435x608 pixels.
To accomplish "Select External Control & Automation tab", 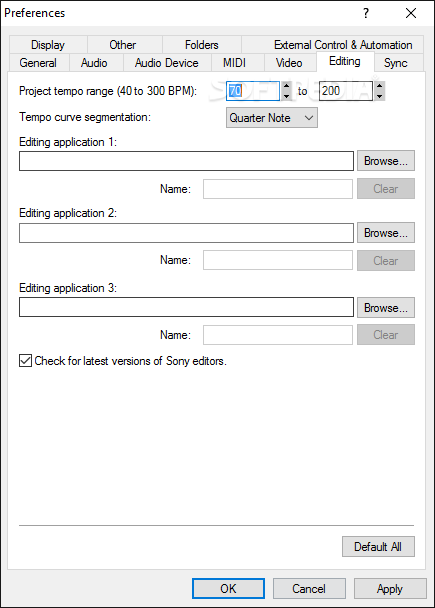I will 332,45.
